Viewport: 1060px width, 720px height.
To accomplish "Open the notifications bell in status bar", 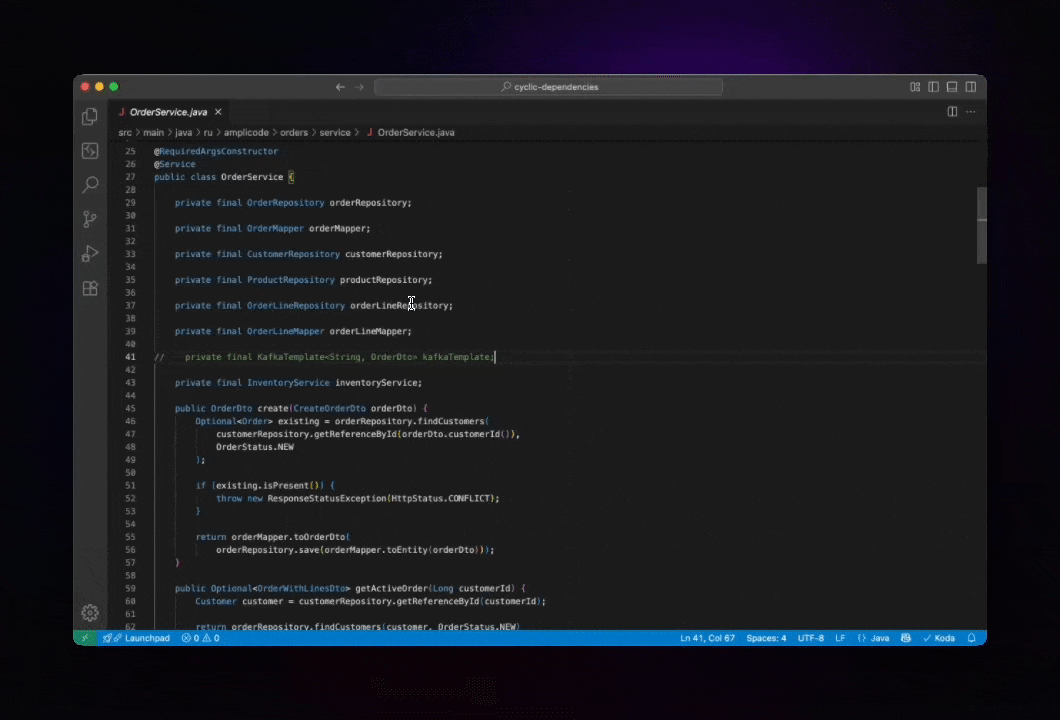I will (x=971, y=638).
